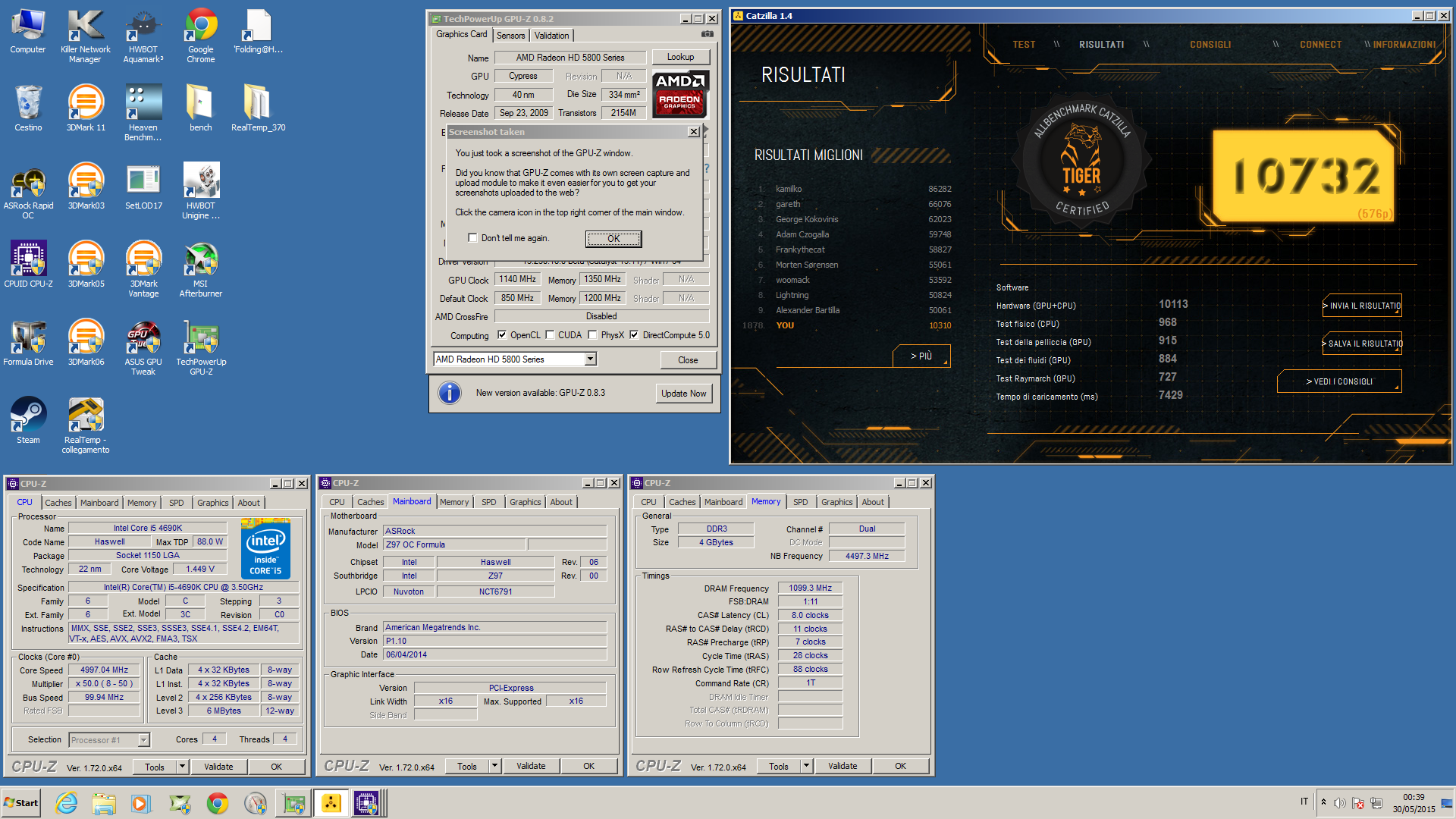This screenshot has height=819, width=1456.
Task: Open the HWBOT Unigine desktop icon
Action: click(x=200, y=190)
